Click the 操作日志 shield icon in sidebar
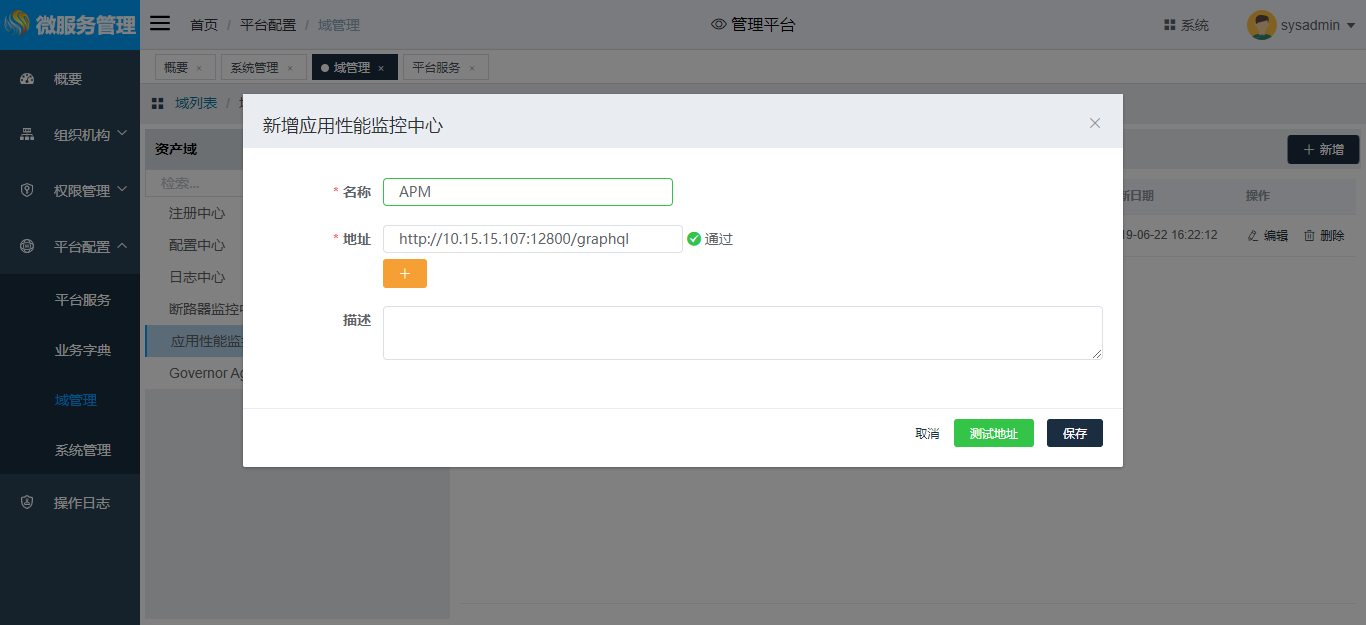1366x625 pixels. 28,503
